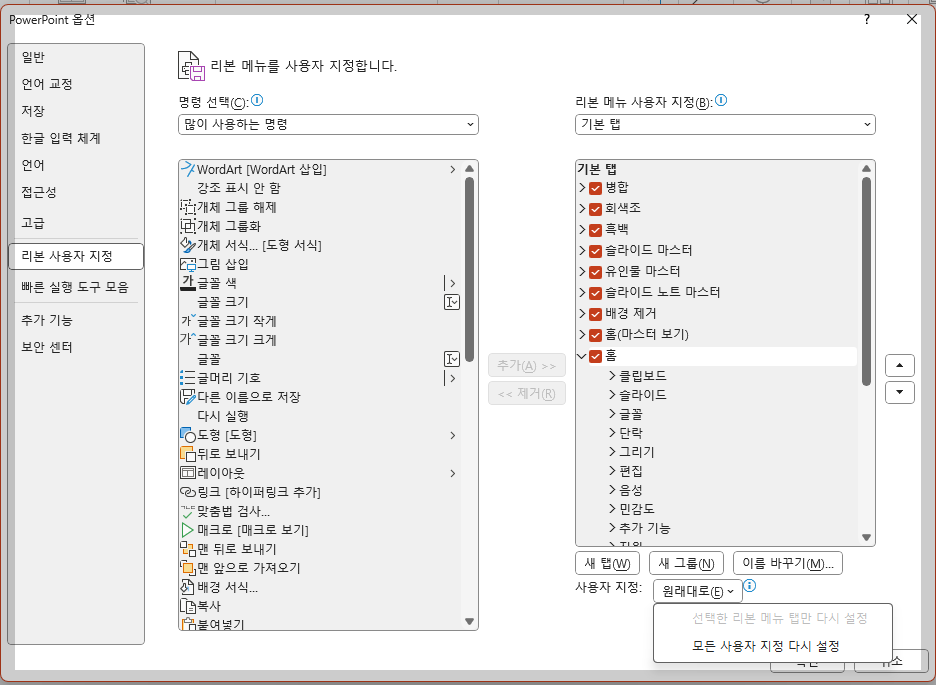Open the 원래대로 reset dropdown

[x=698, y=591]
